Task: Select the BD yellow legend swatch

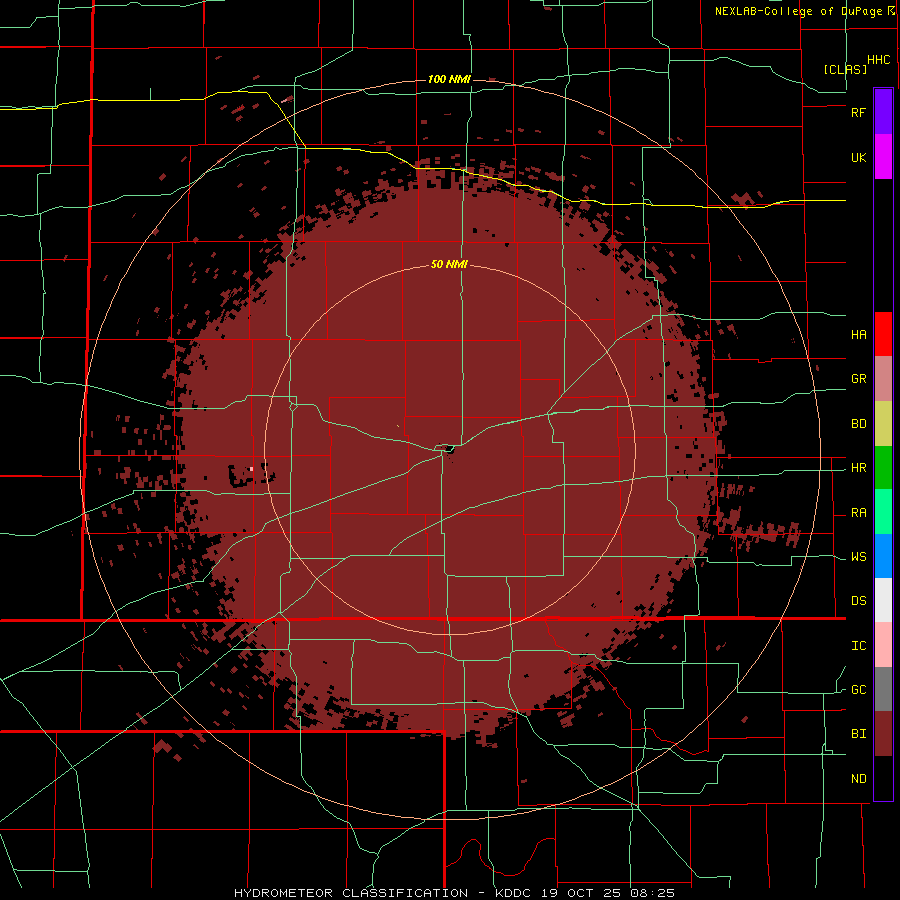Action: [x=883, y=424]
